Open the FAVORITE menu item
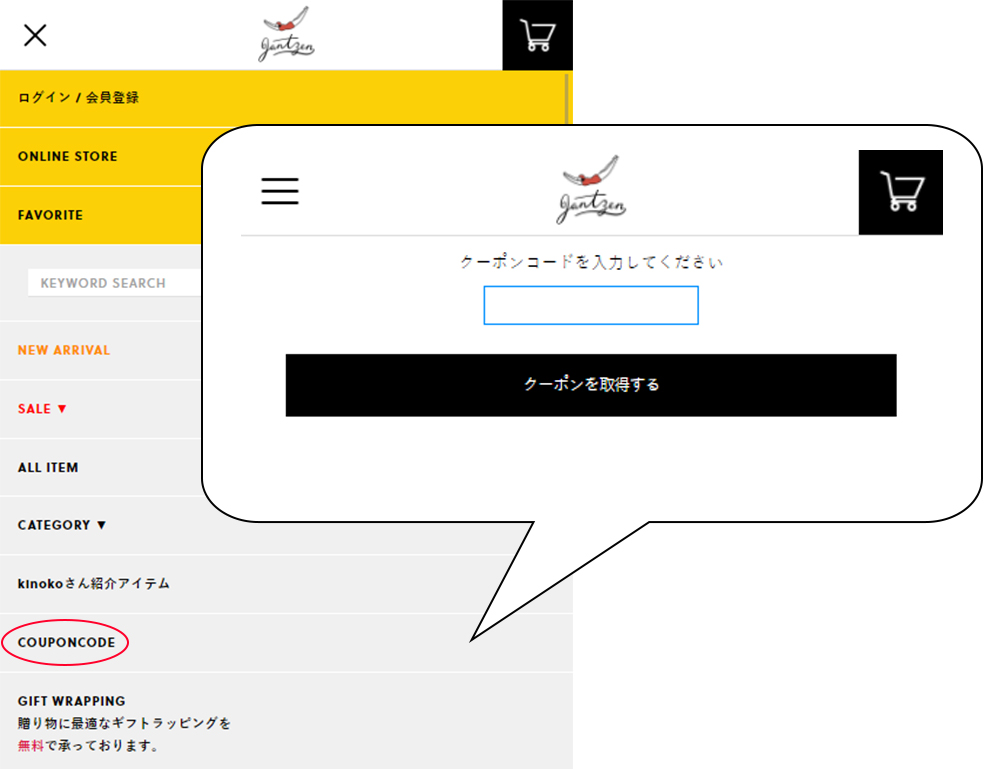The height and width of the screenshot is (769, 1000). pyautogui.click(x=50, y=215)
